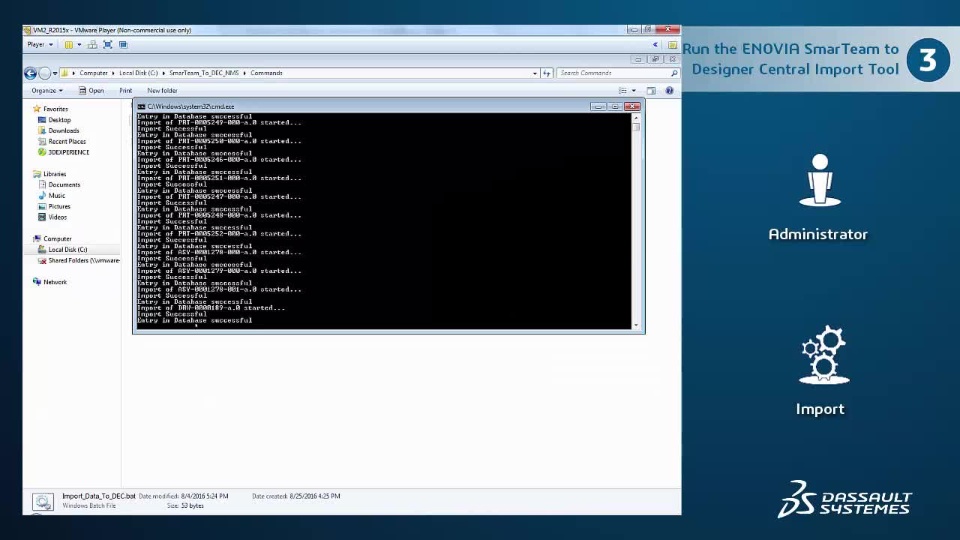
Task: Click Send Ctrl+Alt+Del icon in VMware toolbar
Action: [x=92, y=45]
